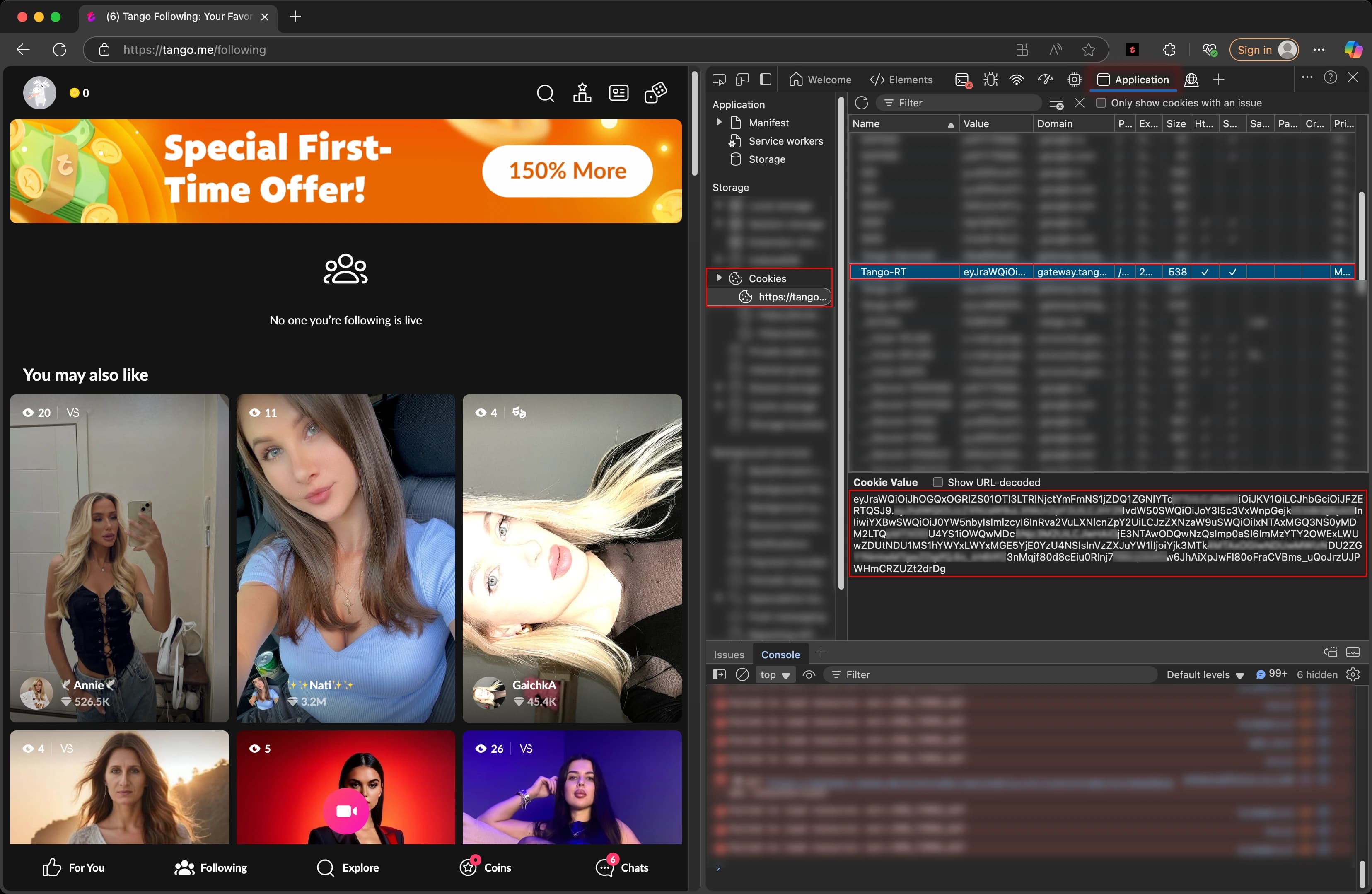Open Annie's live stream thumbnail
This screenshot has height=894, width=1372.
pos(119,557)
